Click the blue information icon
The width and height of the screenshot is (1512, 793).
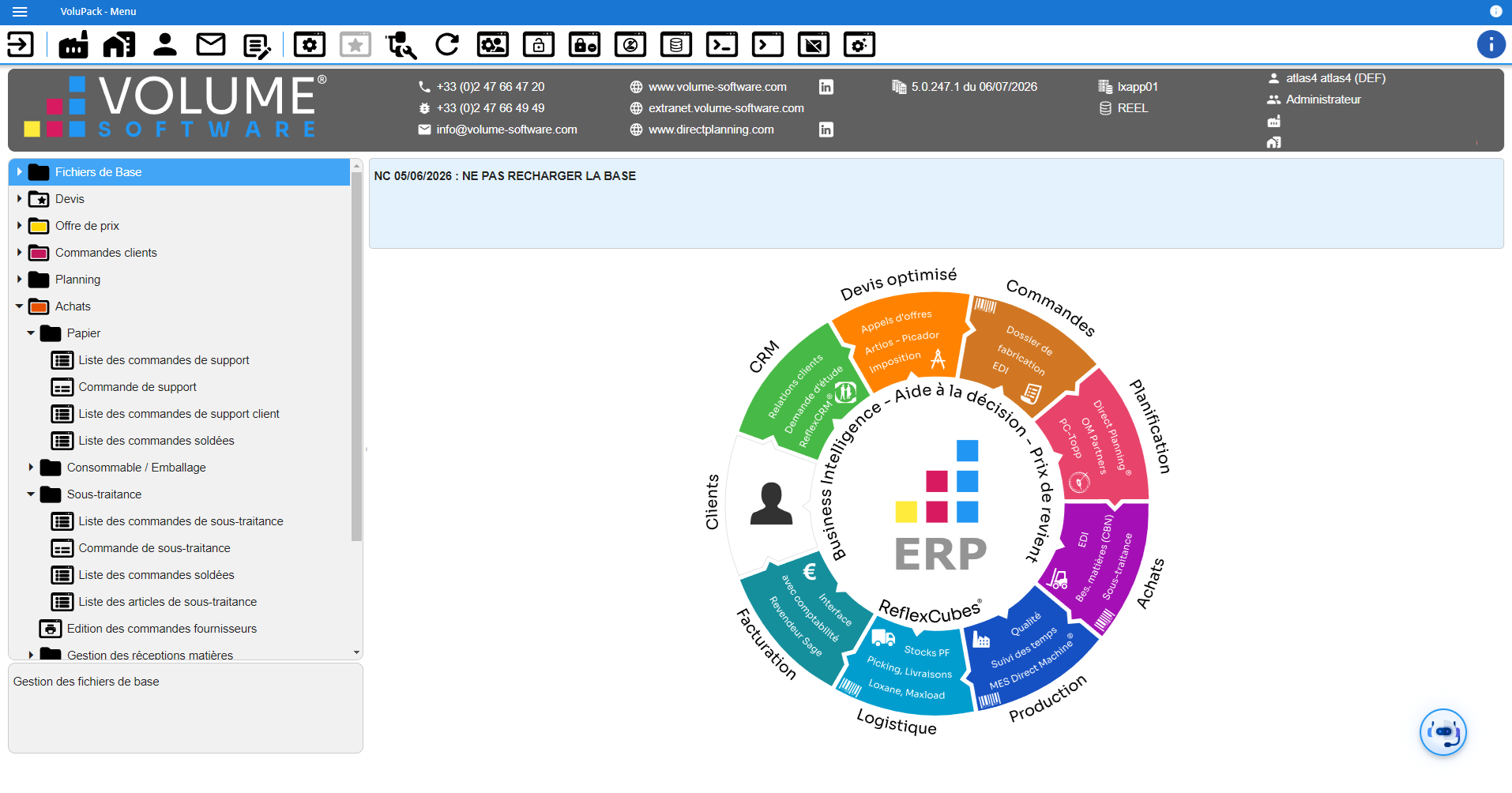1491,45
